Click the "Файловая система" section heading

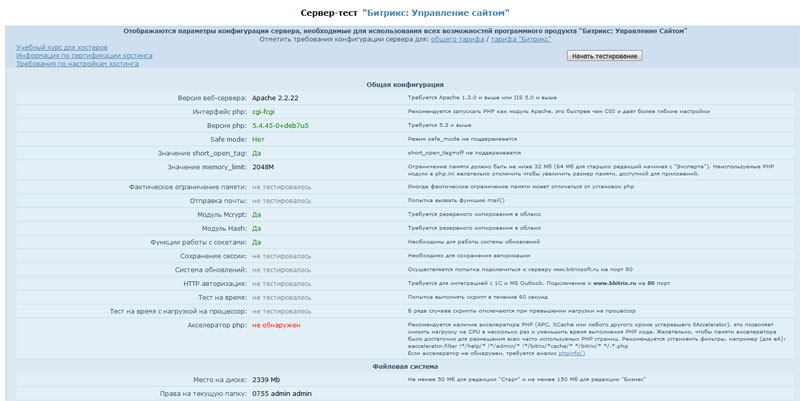point(405,366)
